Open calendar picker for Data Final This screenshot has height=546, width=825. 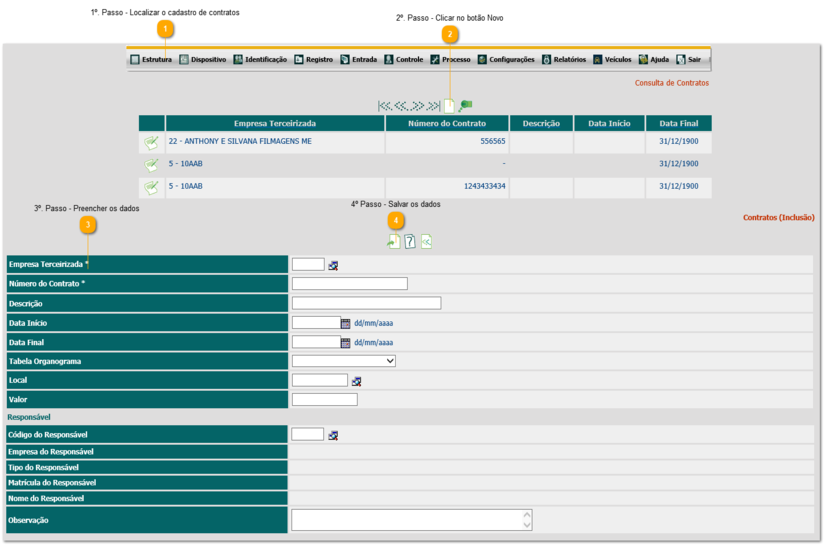(x=345, y=343)
